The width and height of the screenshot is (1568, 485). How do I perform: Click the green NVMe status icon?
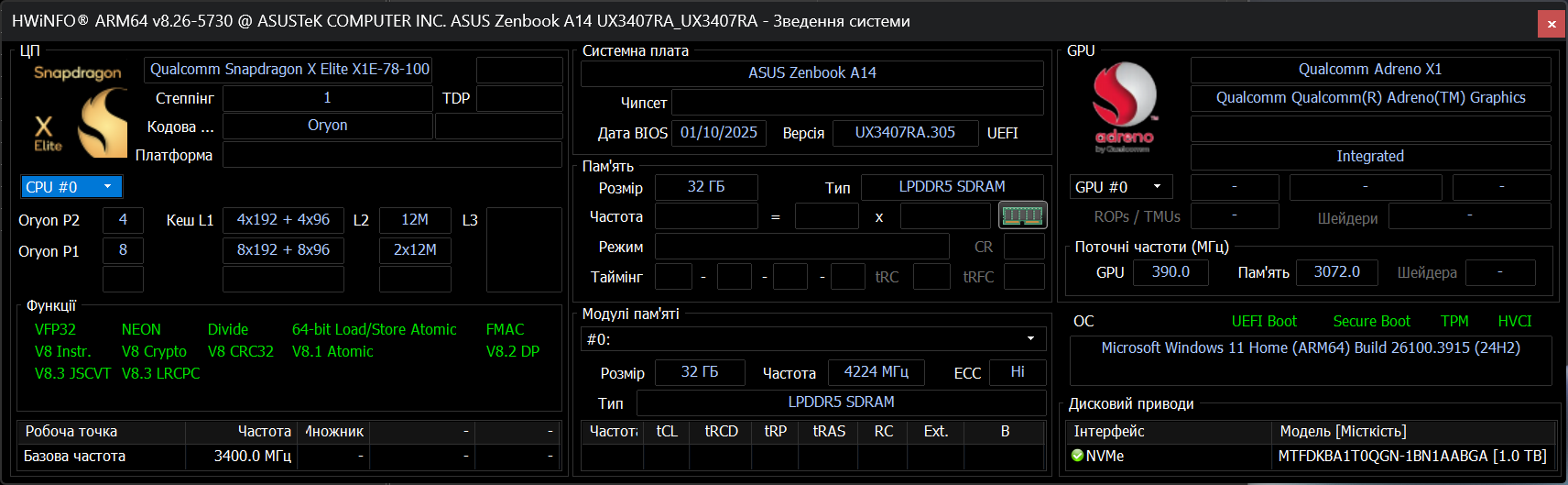click(x=1077, y=456)
